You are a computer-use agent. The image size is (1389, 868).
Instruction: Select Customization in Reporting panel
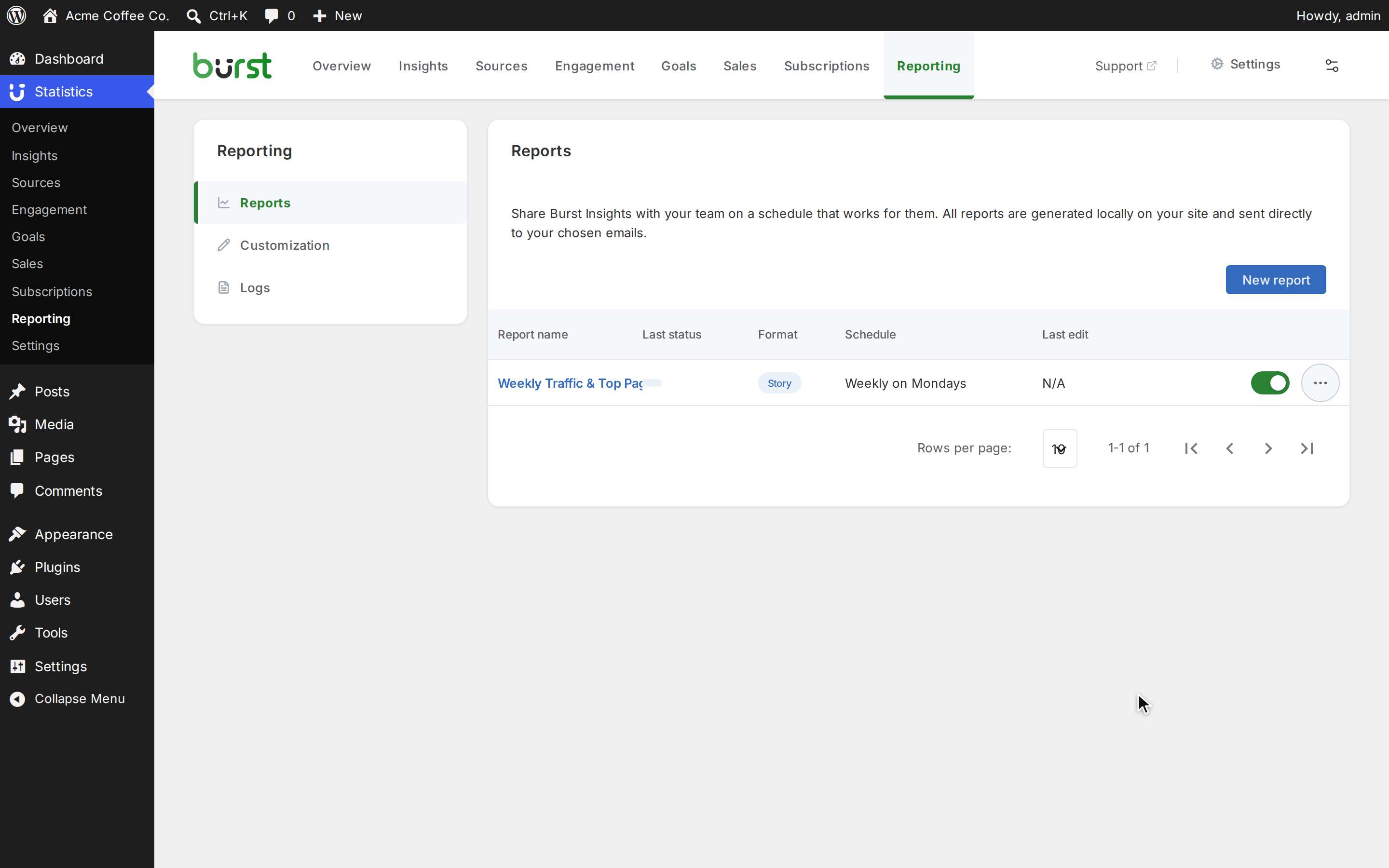pos(330,245)
